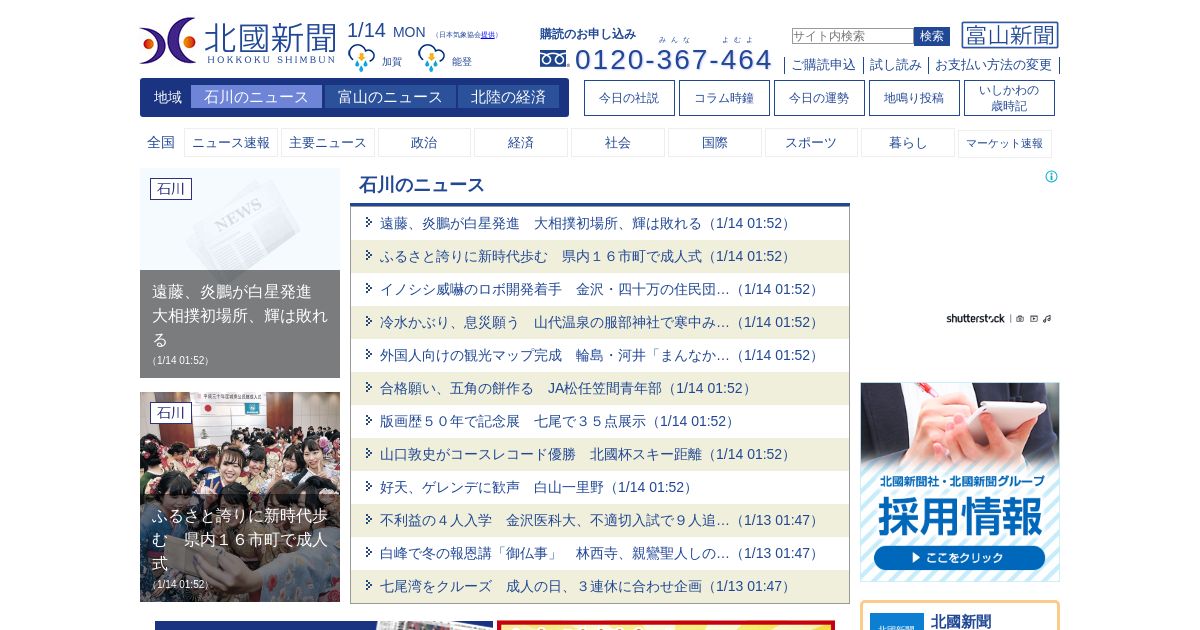Click the 採用情報 recruitment banner
The width and height of the screenshot is (1200, 630).
pyautogui.click(x=960, y=482)
